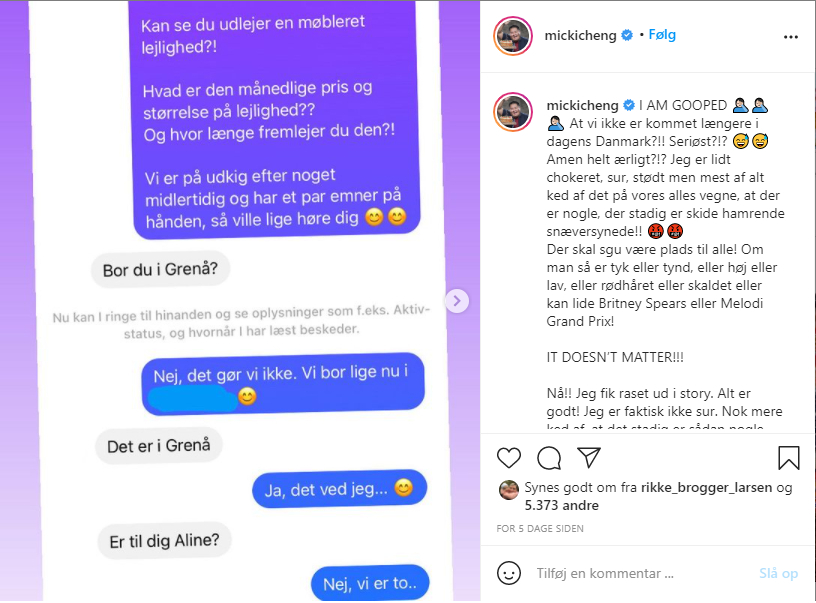
Task: Open rikke_brogger_larsen profile link
Action: (706, 487)
